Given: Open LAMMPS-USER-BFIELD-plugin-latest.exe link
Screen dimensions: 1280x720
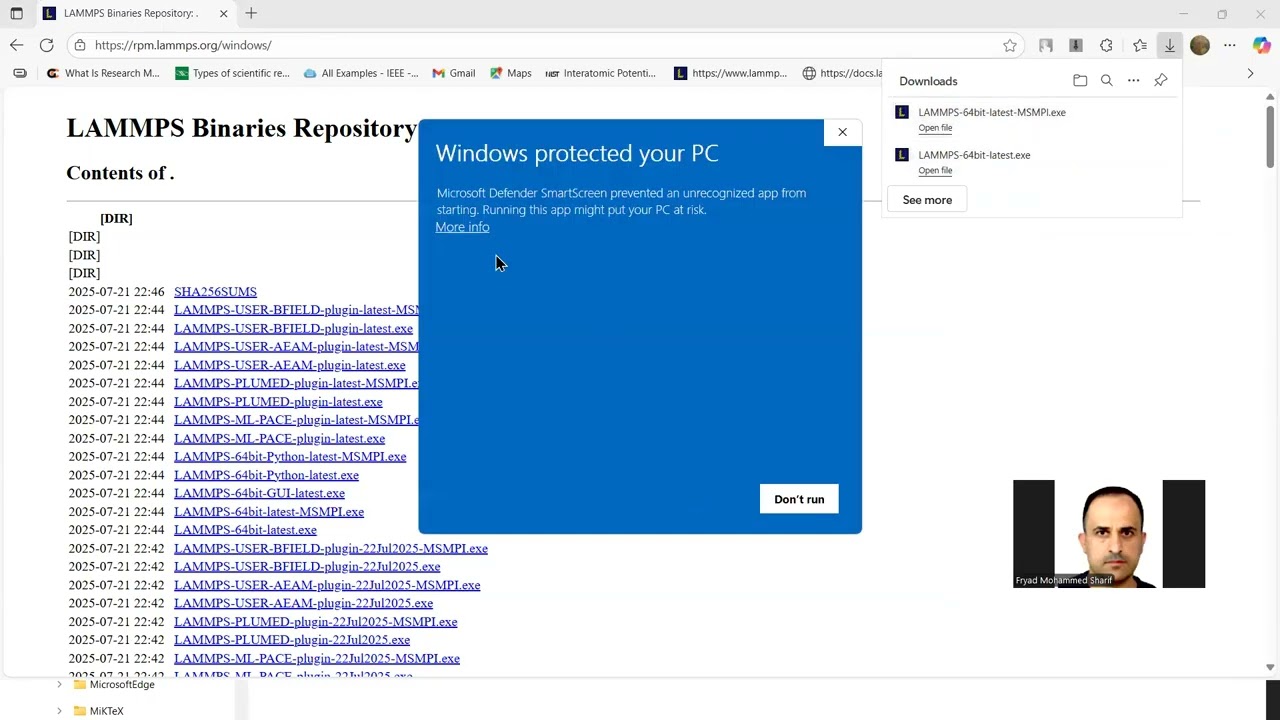Looking at the screenshot, I should coord(293,328).
